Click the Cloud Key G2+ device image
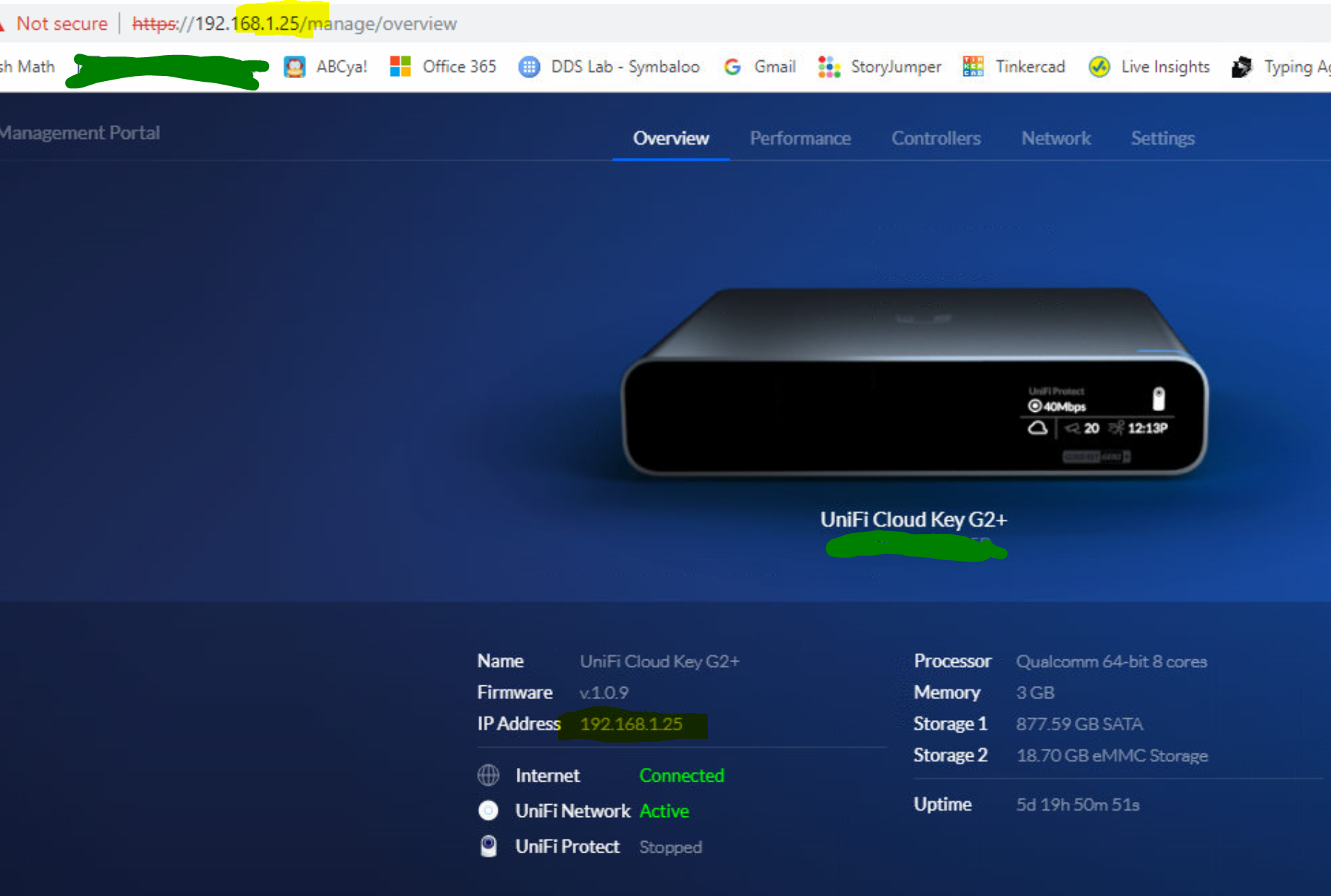This screenshot has width=1331, height=896. (913, 382)
